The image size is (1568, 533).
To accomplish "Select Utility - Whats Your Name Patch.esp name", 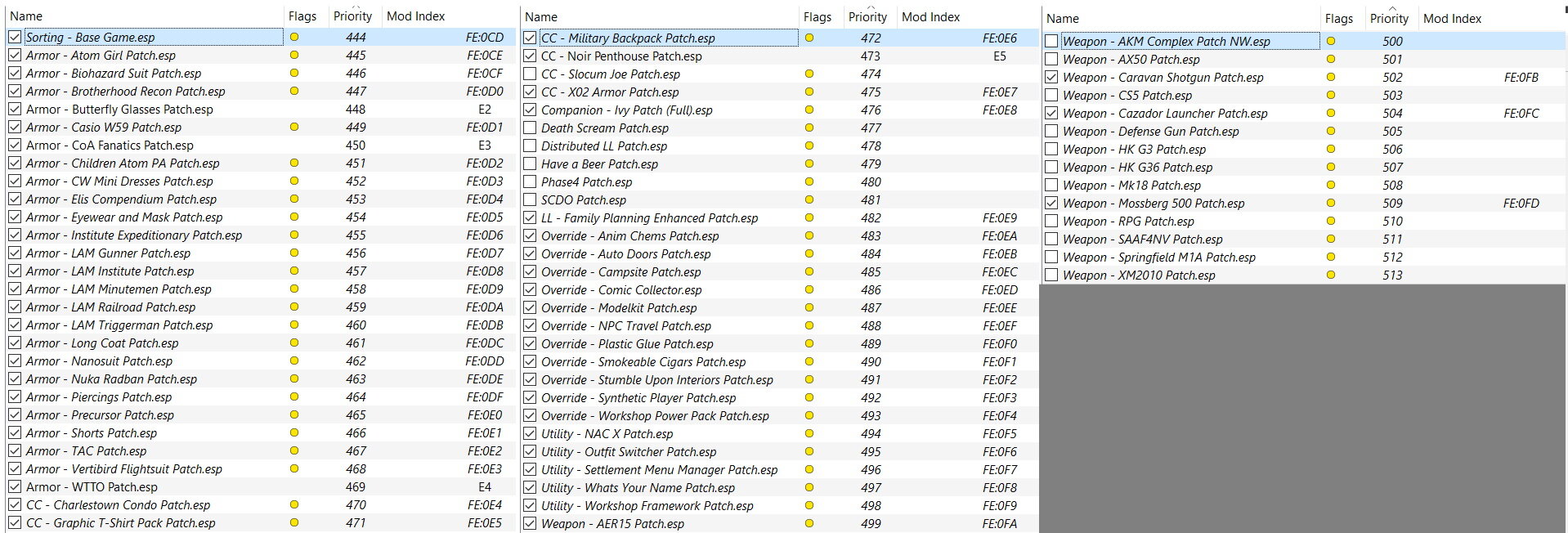I will click(x=638, y=487).
